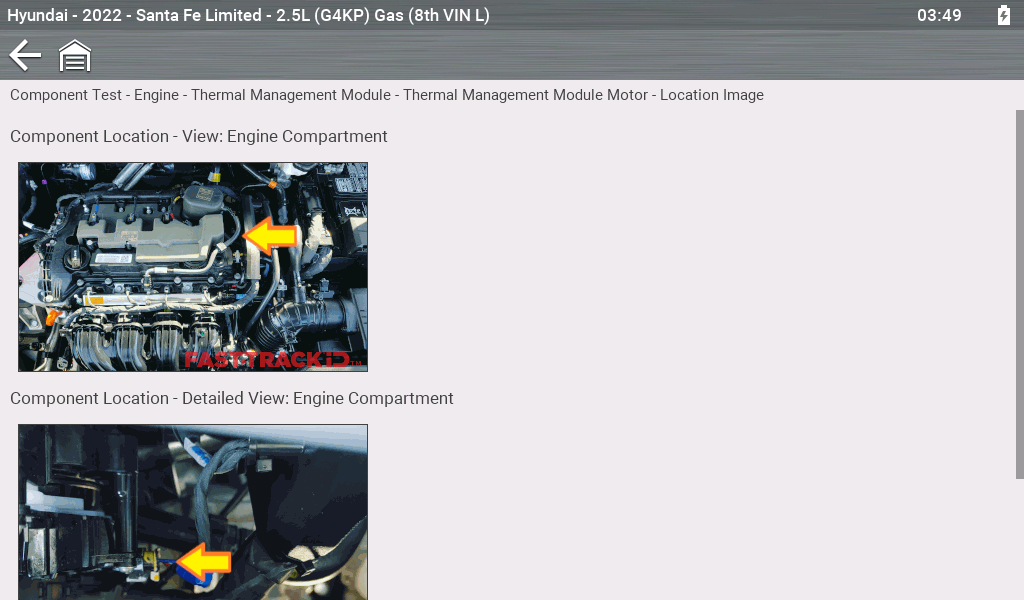Tap the 03:49 clock display
Screen dimensions: 1024x600
939,15
